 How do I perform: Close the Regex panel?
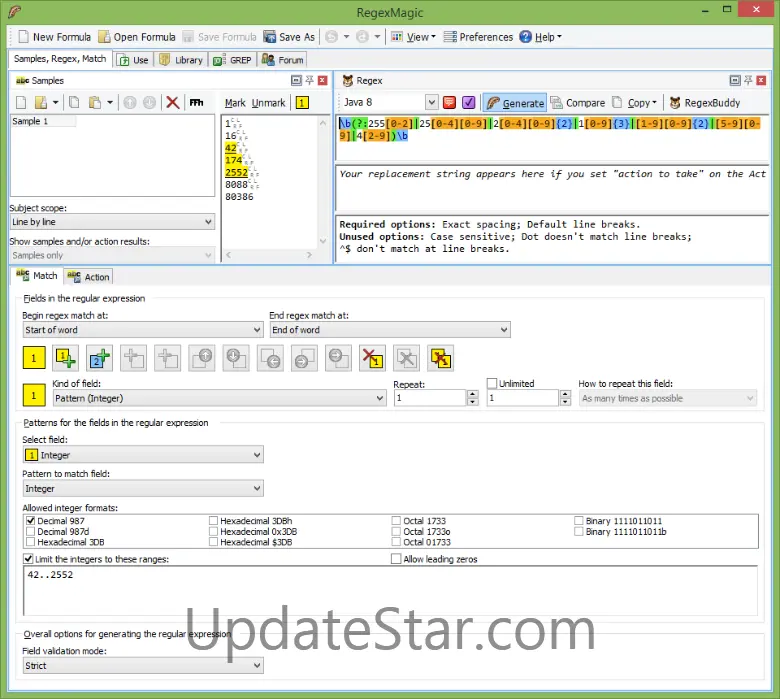tap(761, 80)
